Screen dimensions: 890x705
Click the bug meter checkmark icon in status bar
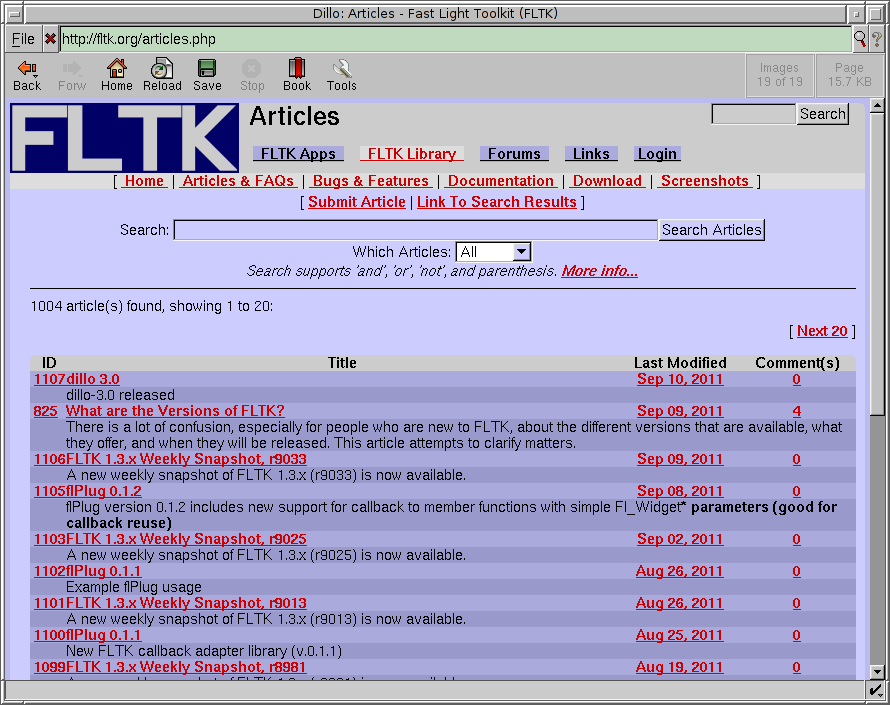pyautogui.click(x=876, y=690)
